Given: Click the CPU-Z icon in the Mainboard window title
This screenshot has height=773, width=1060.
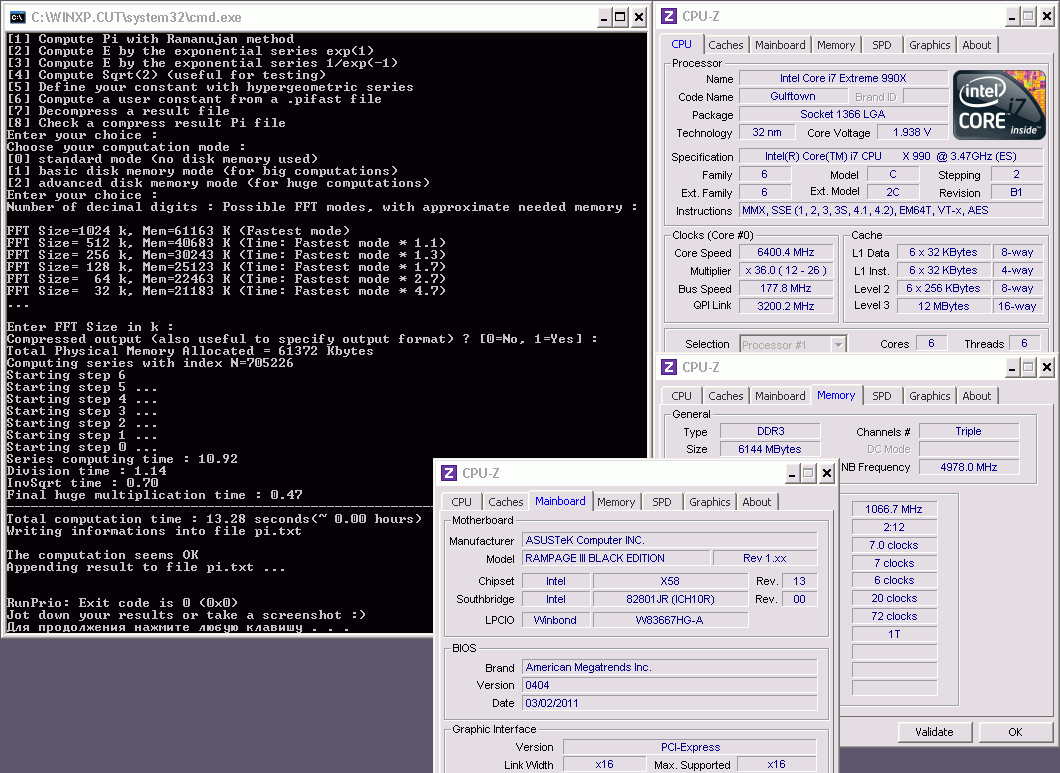Looking at the screenshot, I should coord(449,473).
